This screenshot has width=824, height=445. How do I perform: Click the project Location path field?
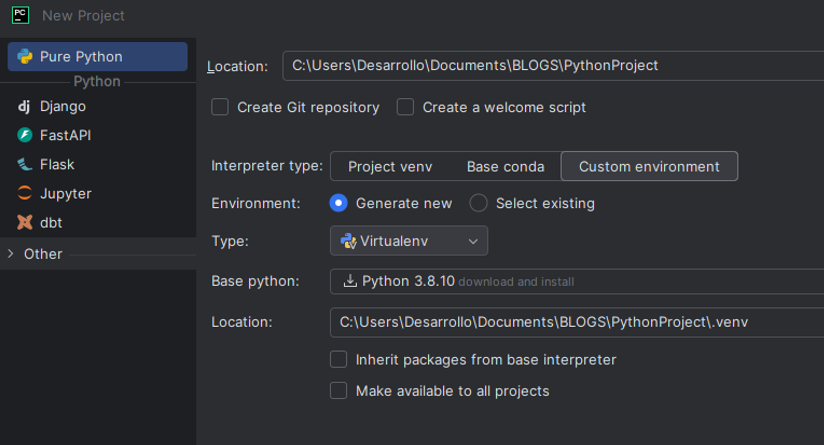[x=552, y=66]
